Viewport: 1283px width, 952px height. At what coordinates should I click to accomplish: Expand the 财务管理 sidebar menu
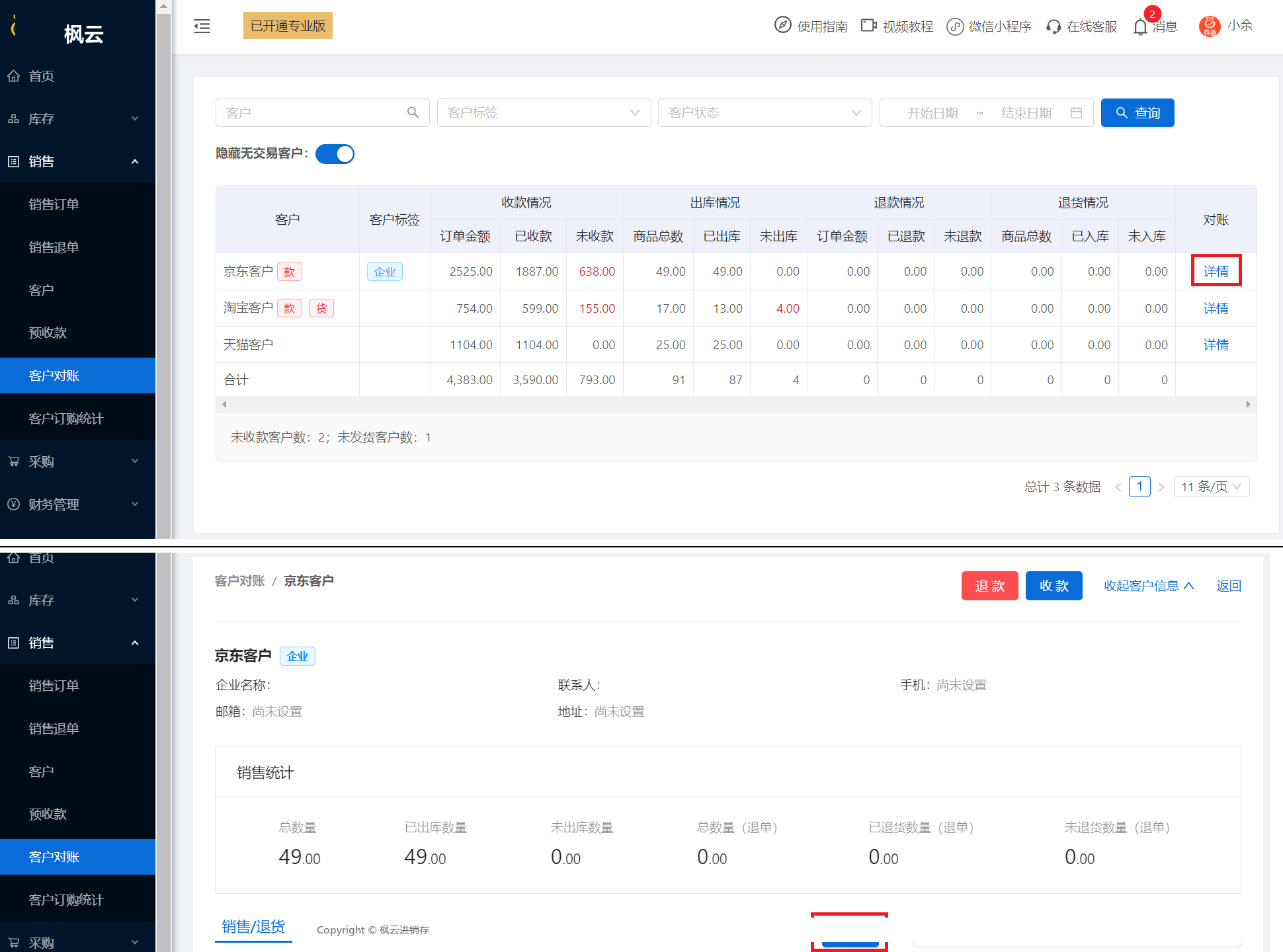pos(77,504)
